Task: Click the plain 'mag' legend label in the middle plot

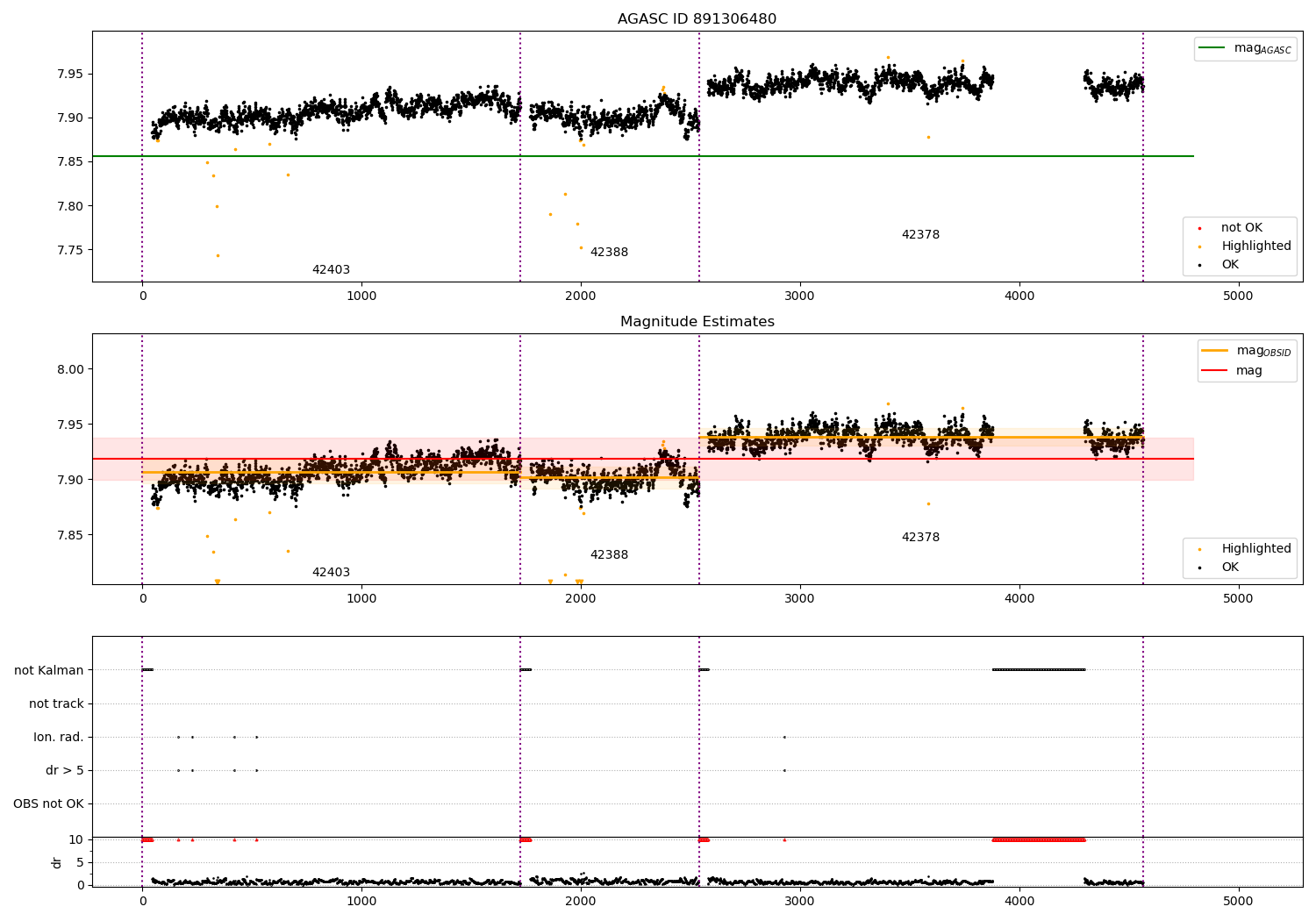Action: (1249, 371)
